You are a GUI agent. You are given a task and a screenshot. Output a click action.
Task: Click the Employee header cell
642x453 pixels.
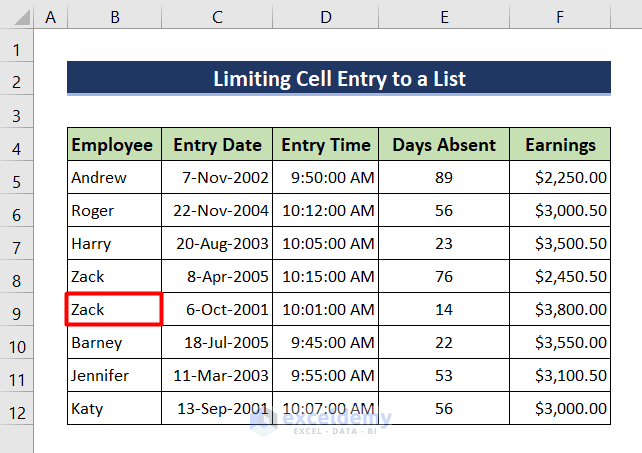(x=114, y=145)
